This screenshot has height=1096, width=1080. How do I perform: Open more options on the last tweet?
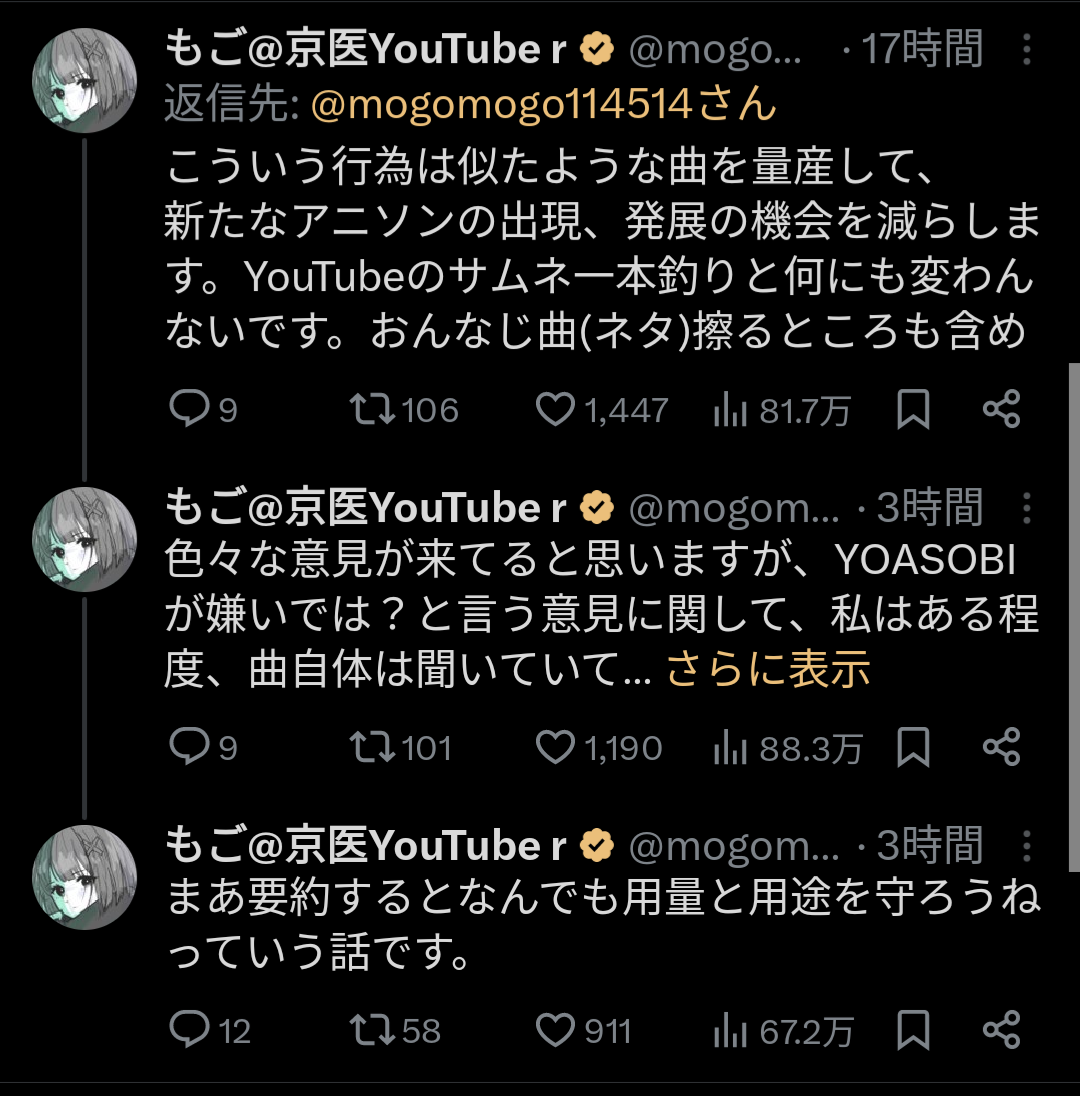[x=1027, y=846]
